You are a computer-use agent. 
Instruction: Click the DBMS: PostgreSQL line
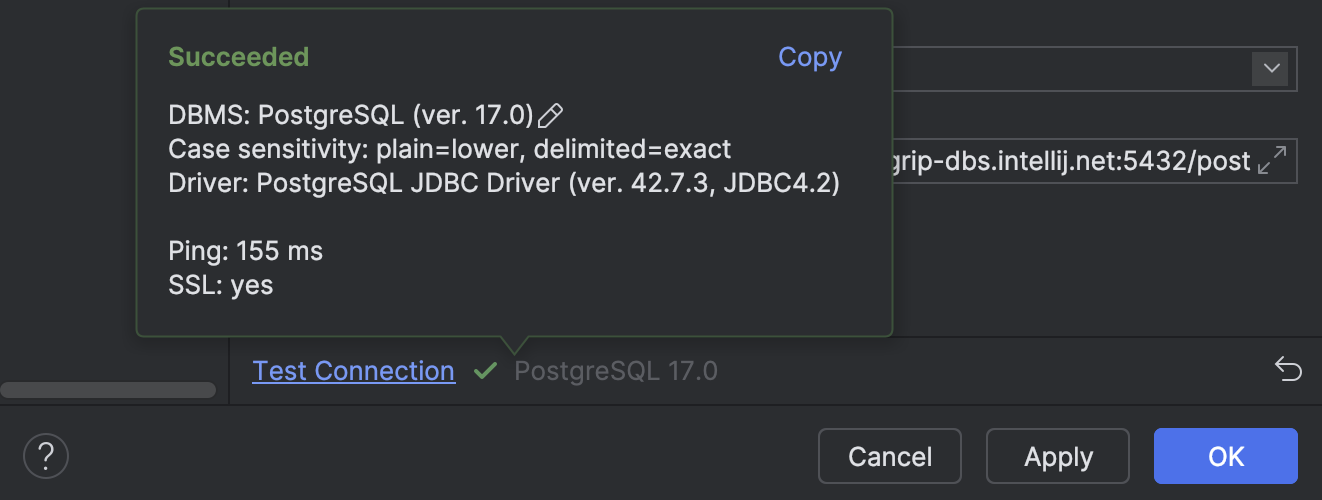click(350, 115)
